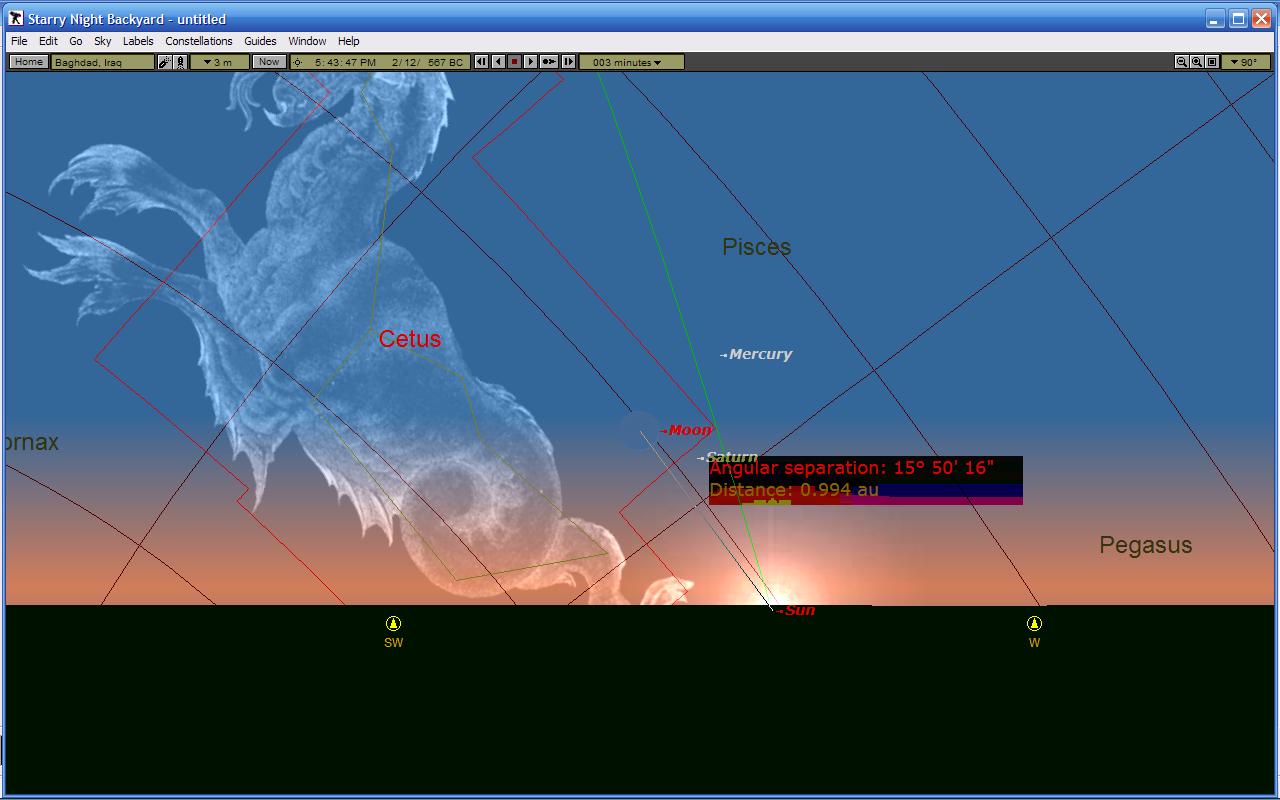This screenshot has width=1280, height=800.
Task: Open the 3 m elevation dropdown
Action: pos(219,62)
